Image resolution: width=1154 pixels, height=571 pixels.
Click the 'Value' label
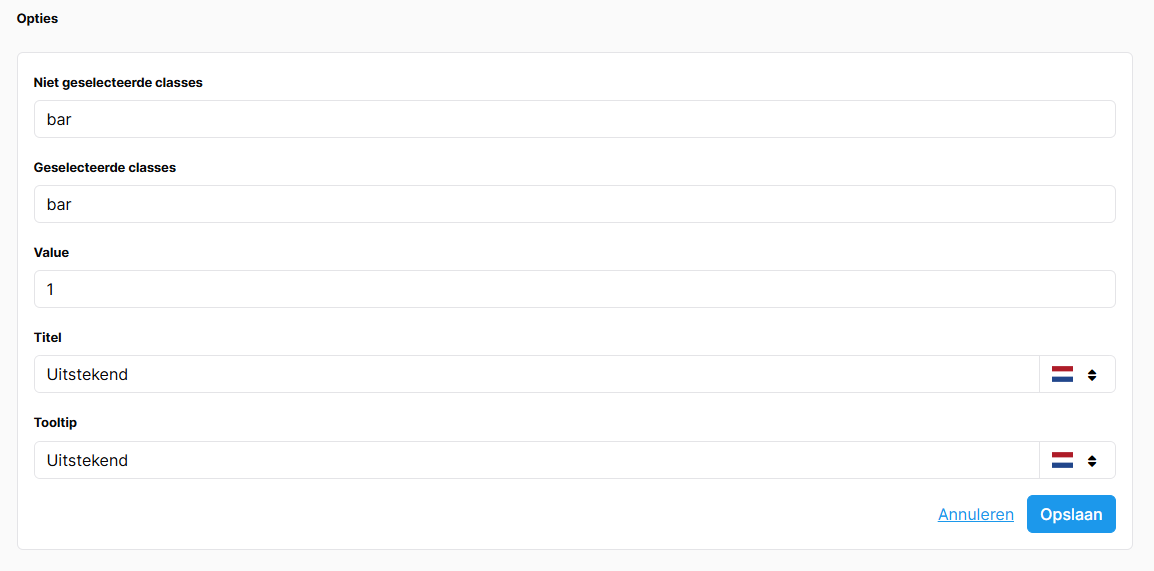click(52, 252)
